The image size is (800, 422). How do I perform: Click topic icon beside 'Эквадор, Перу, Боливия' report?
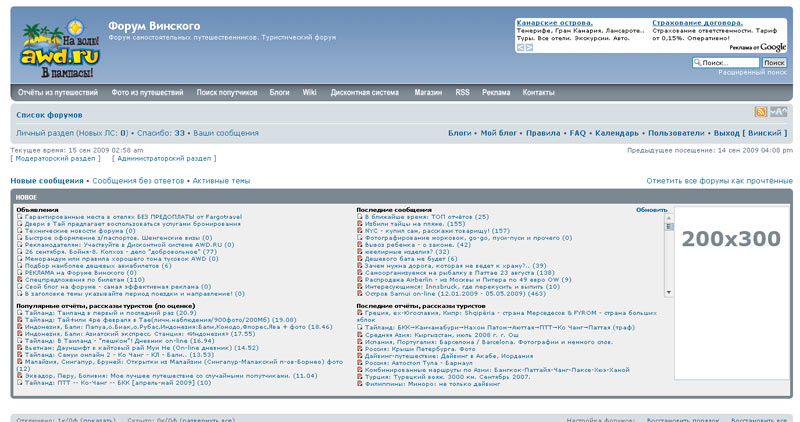coord(19,376)
